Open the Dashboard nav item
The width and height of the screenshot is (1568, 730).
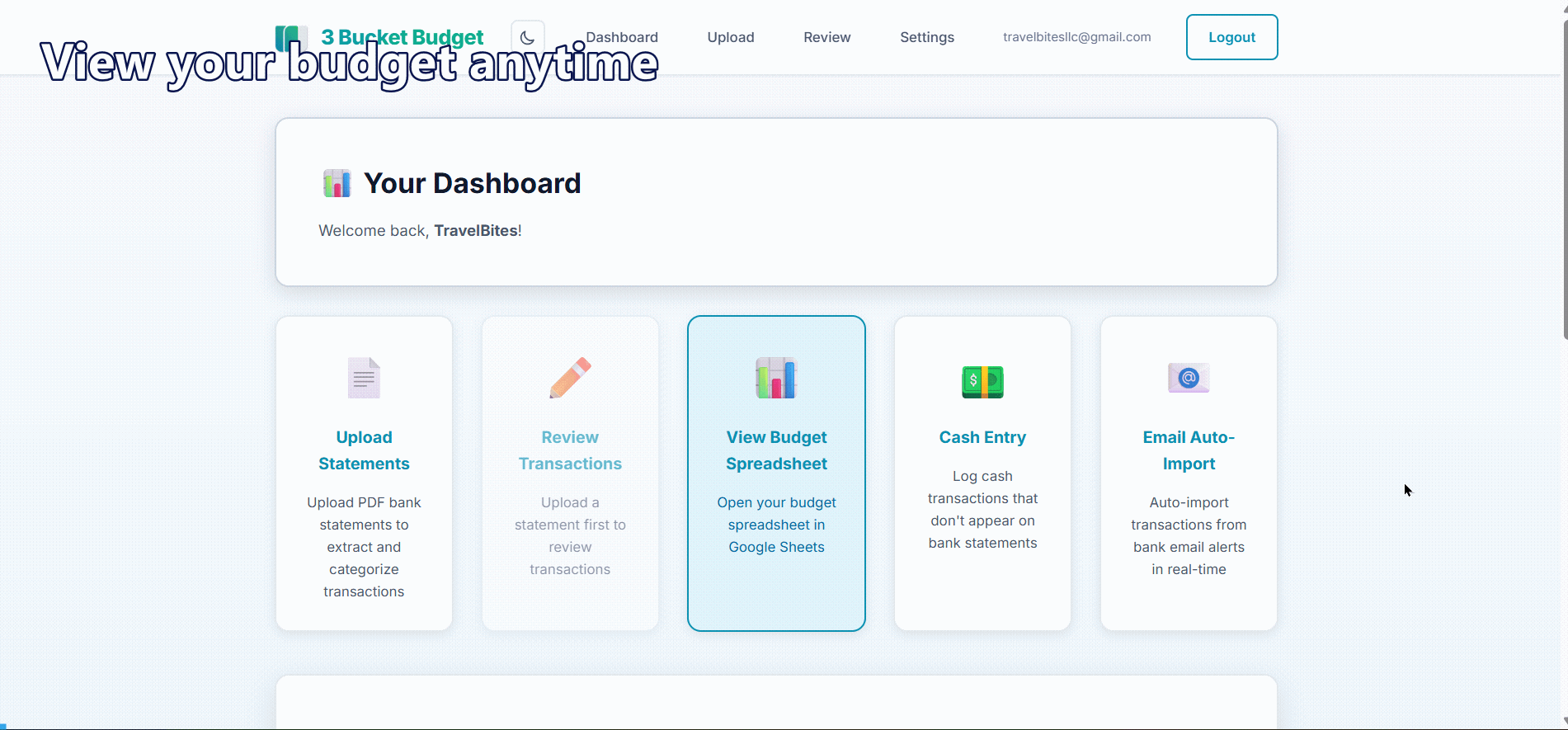(622, 37)
